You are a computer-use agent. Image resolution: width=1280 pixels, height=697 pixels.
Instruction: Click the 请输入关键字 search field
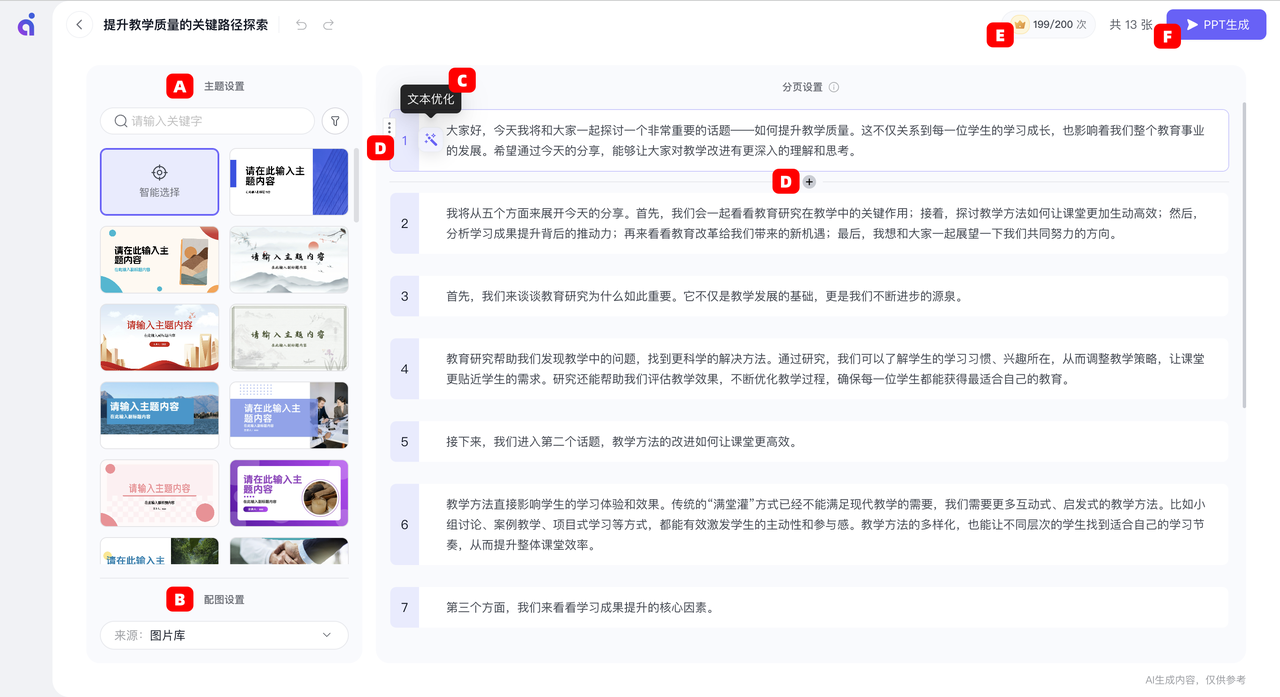coord(207,120)
